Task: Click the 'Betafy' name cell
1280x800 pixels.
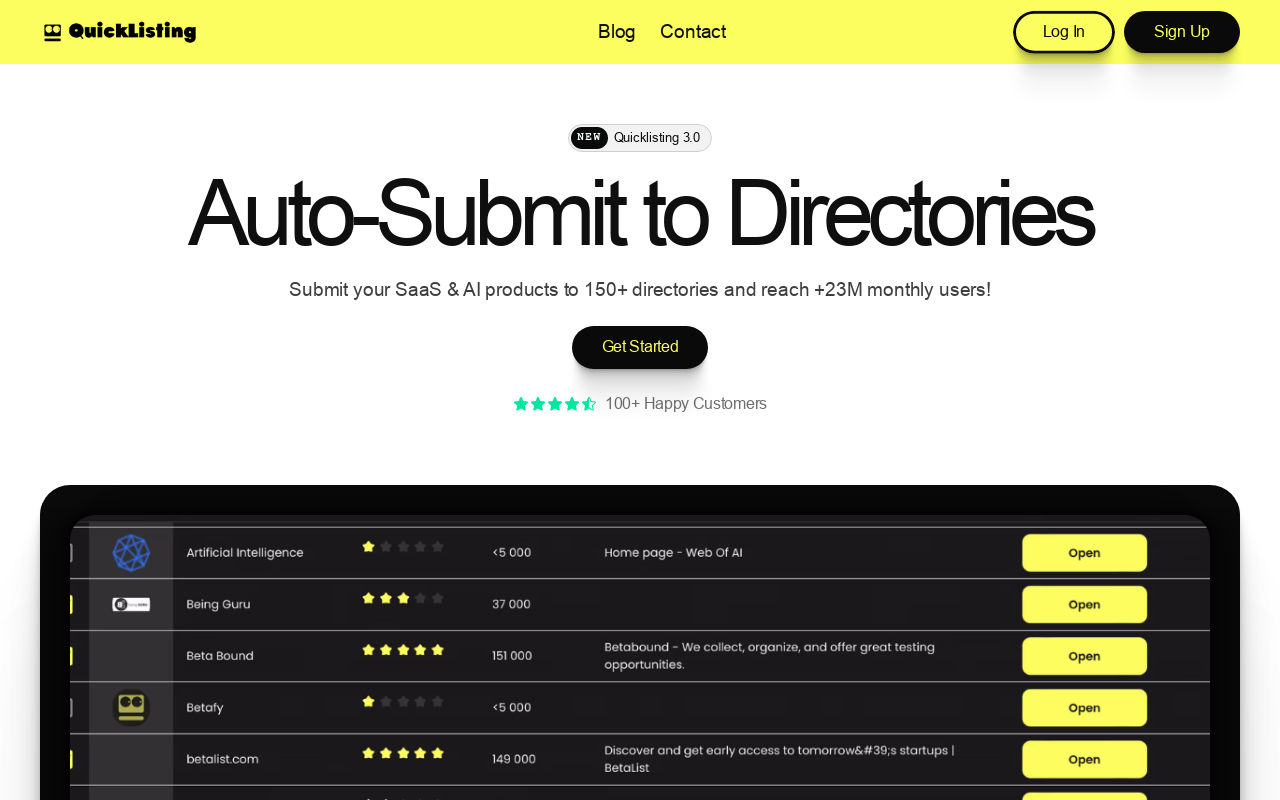Action: tap(205, 707)
